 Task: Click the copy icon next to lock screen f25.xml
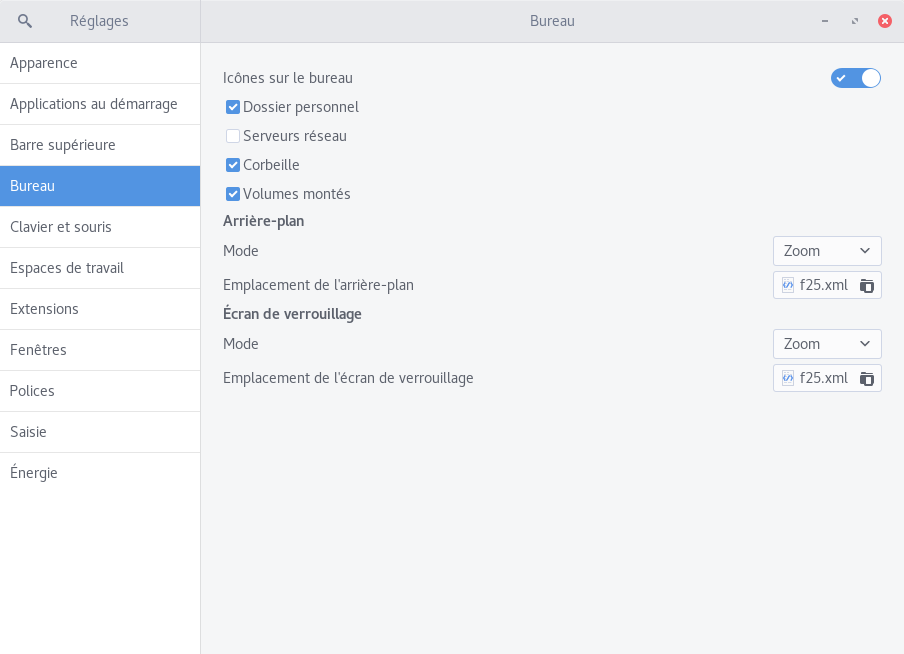click(x=867, y=378)
